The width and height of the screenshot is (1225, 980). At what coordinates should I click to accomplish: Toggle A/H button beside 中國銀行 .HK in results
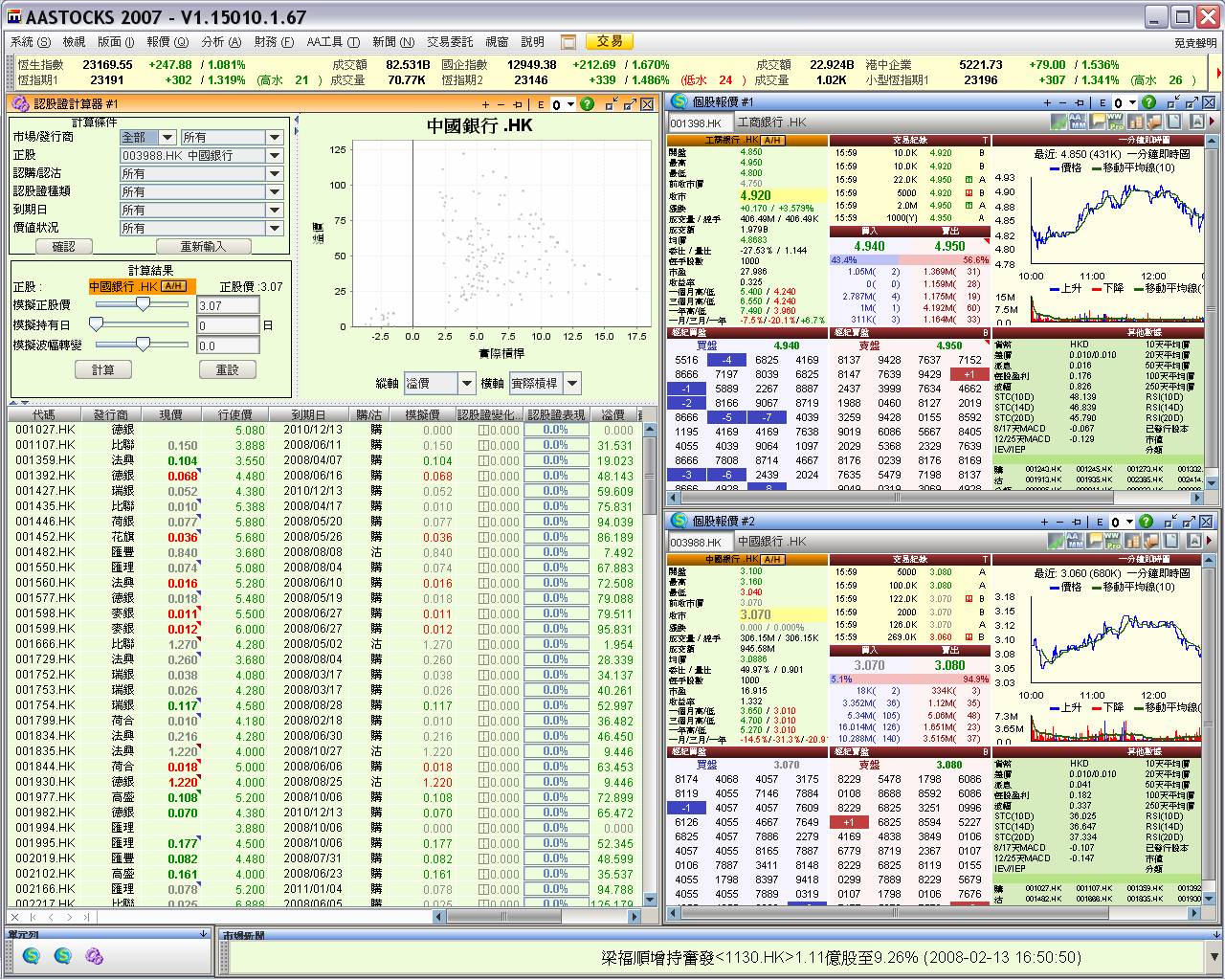pyautogui.click(x=173, y=286)
